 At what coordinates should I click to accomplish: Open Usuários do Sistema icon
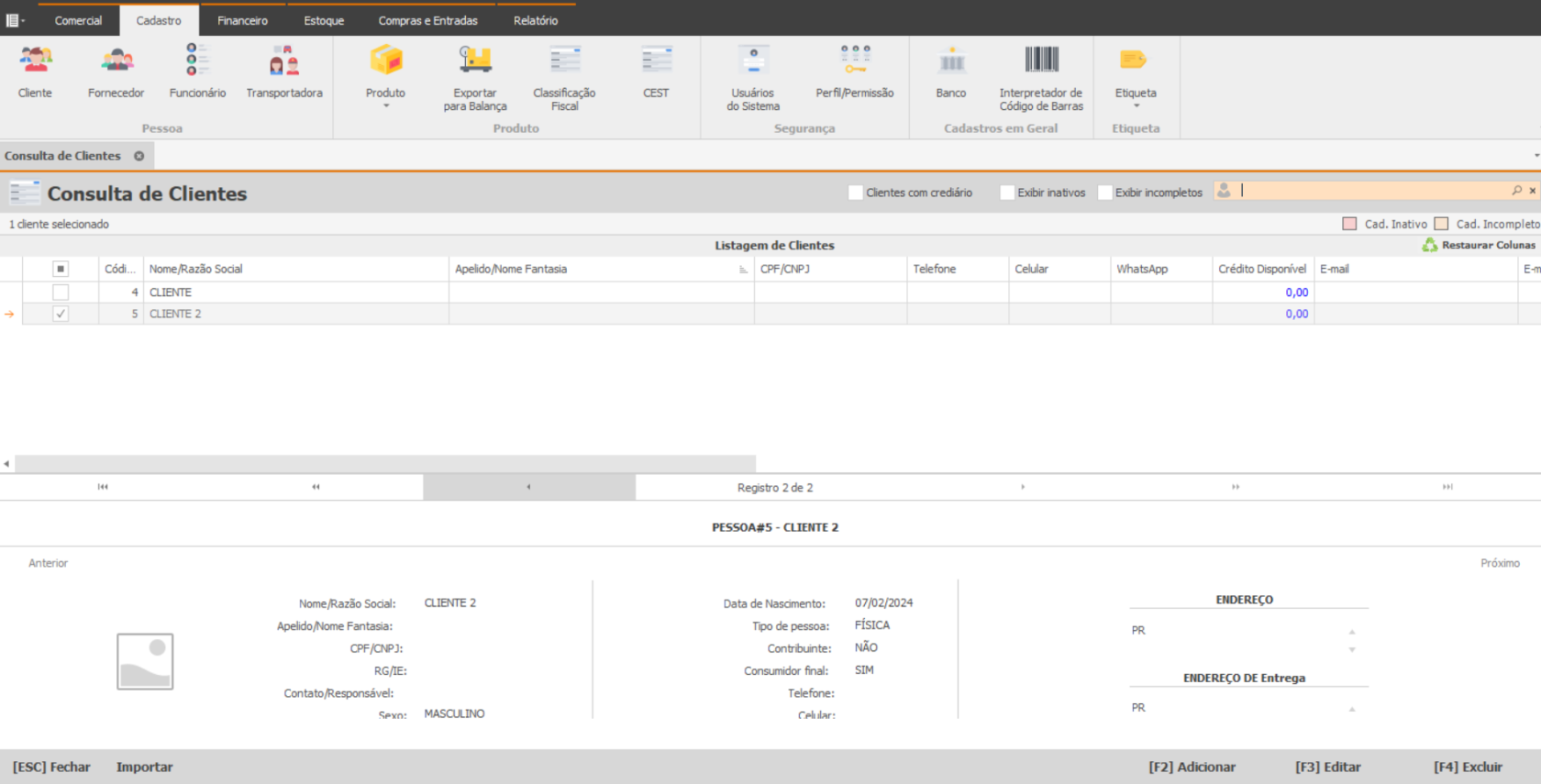753,61
